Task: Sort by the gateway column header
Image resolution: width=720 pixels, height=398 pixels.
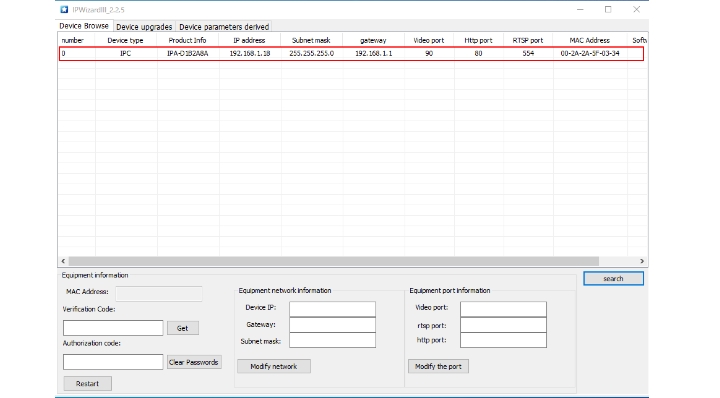Action: coord(373,40)
